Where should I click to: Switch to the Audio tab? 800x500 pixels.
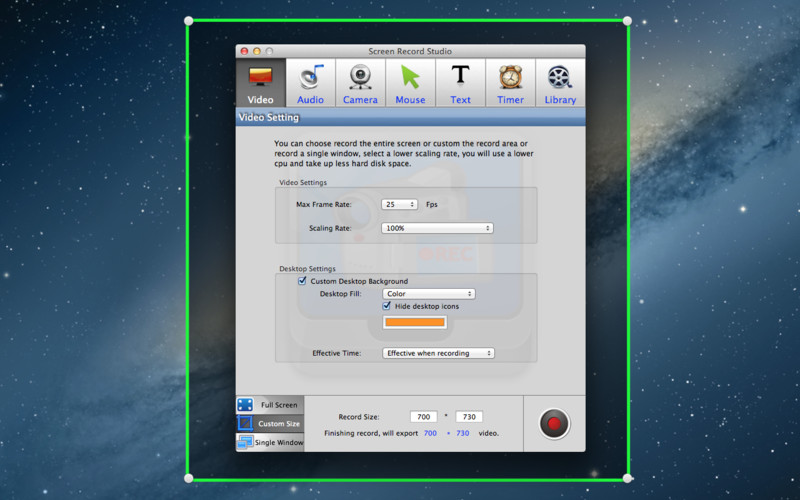(x=310, y=83)
